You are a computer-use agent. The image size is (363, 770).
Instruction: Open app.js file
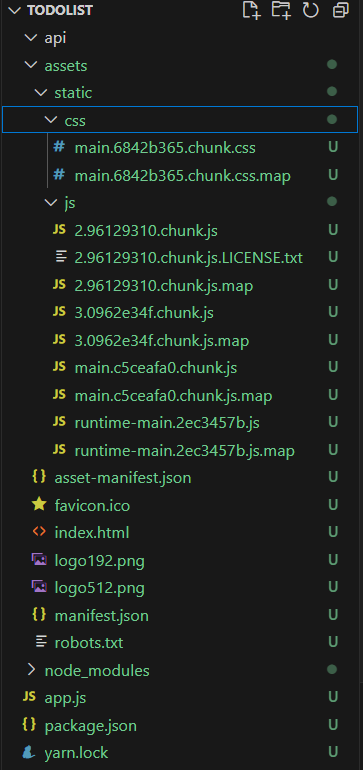[x=65, y=698]
